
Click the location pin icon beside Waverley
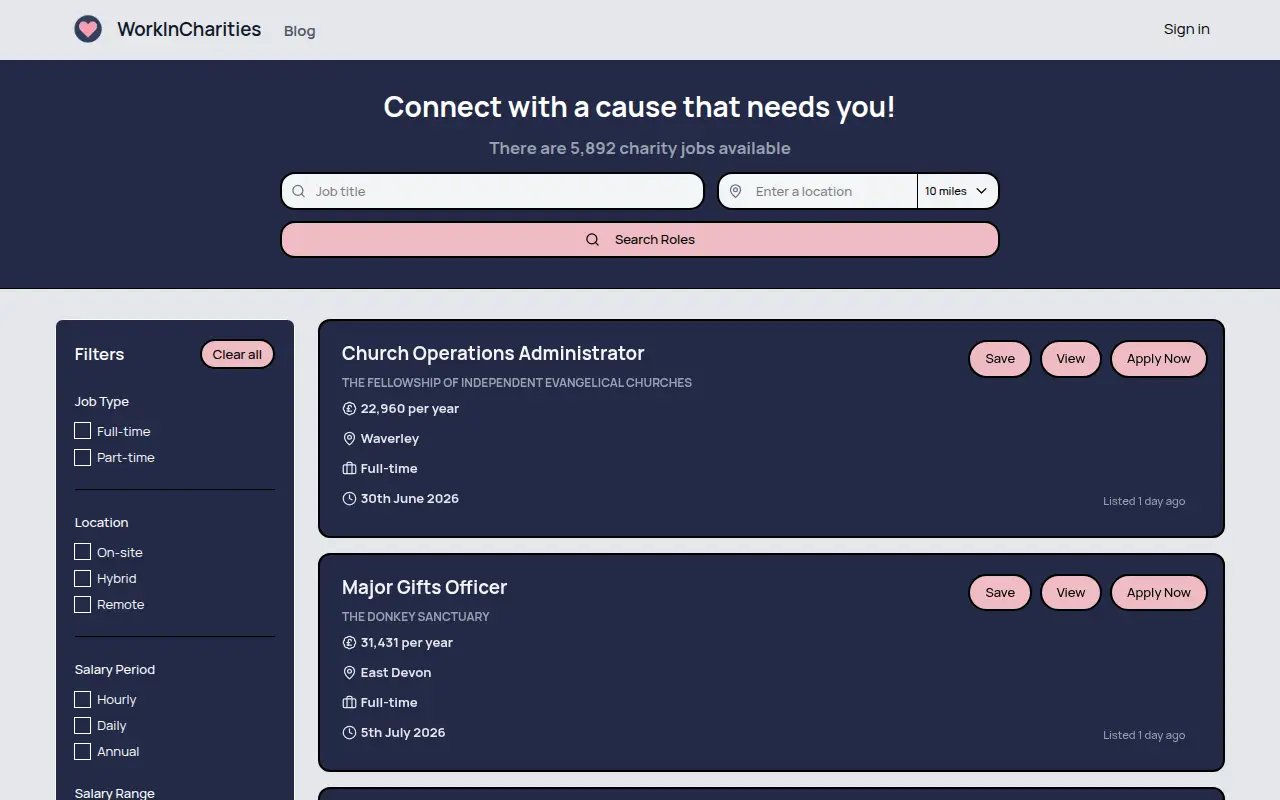[x=349, y=438]
